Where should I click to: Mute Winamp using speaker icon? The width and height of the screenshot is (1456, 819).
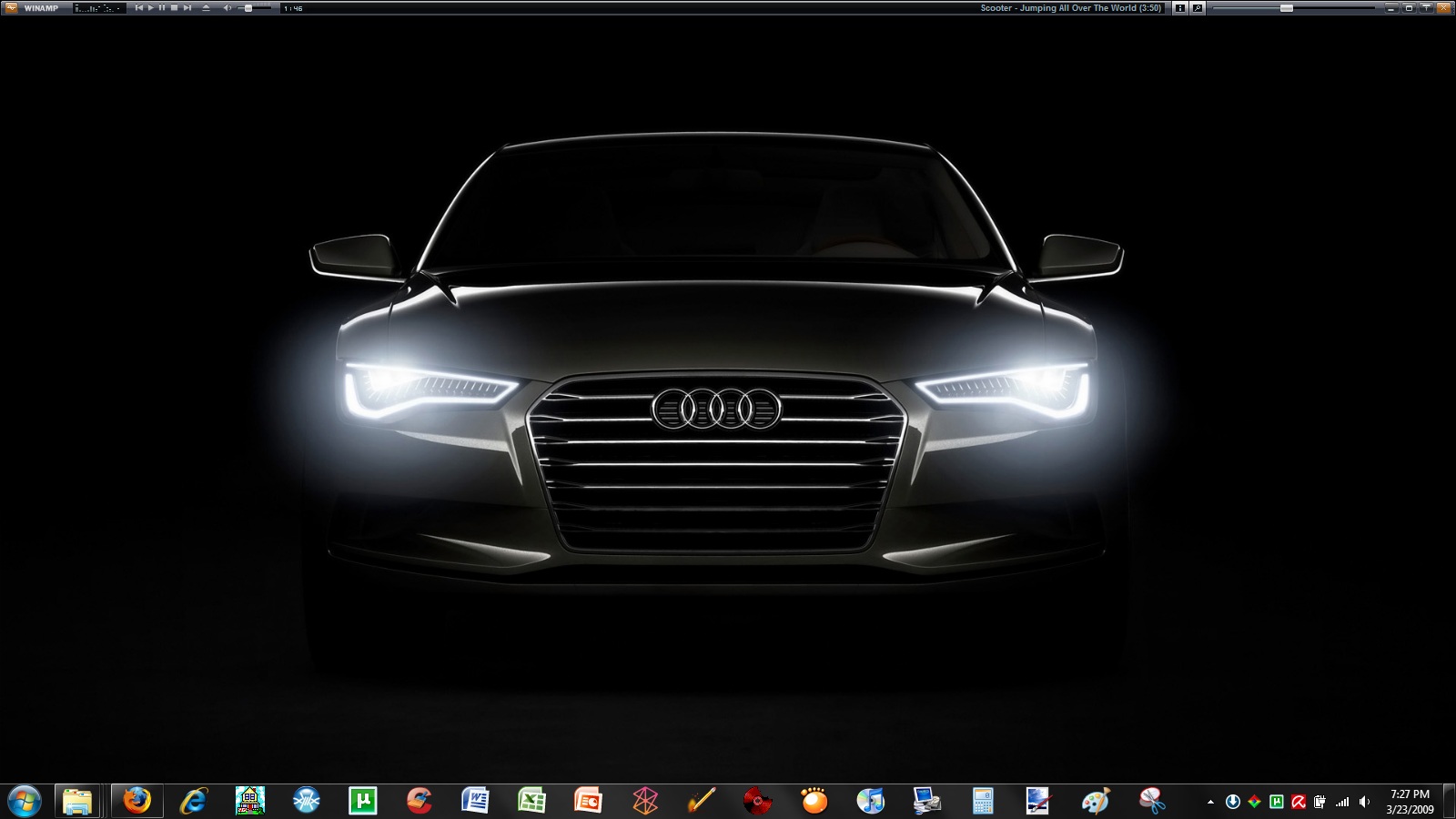point(227,7)
